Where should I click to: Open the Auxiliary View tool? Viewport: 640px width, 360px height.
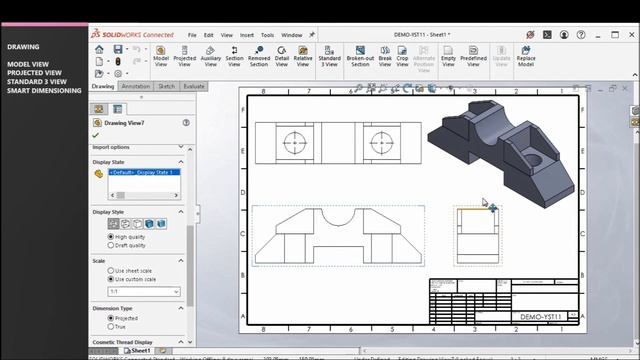pos(210,56)
